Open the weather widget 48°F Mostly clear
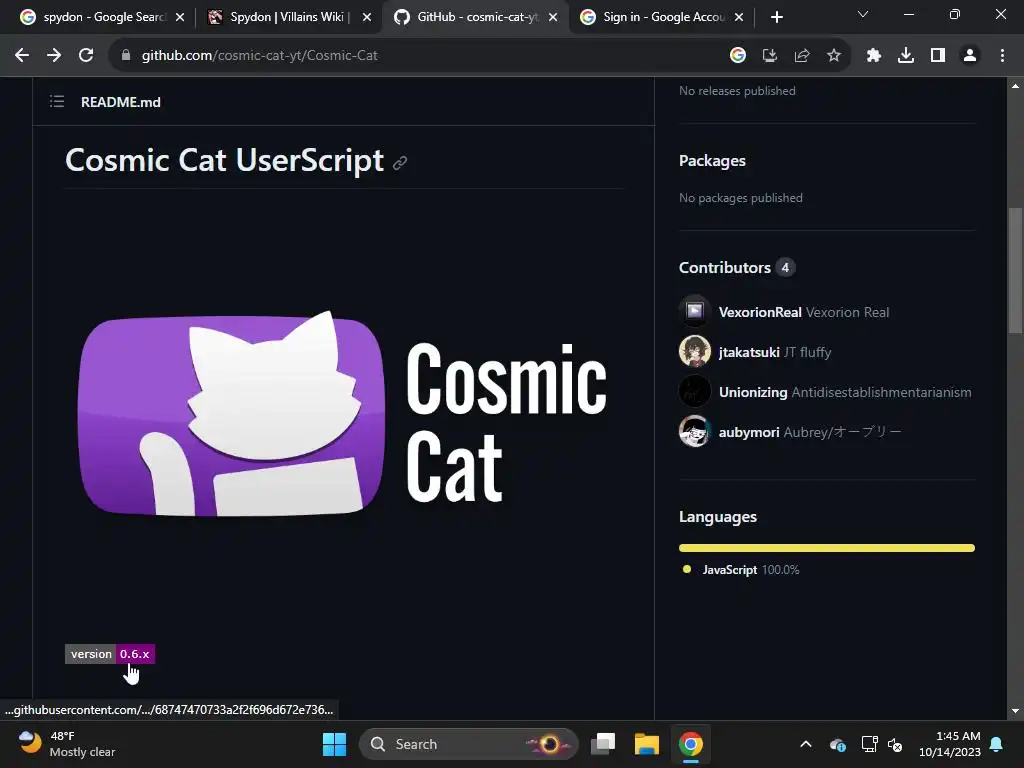 click(67, 744)
